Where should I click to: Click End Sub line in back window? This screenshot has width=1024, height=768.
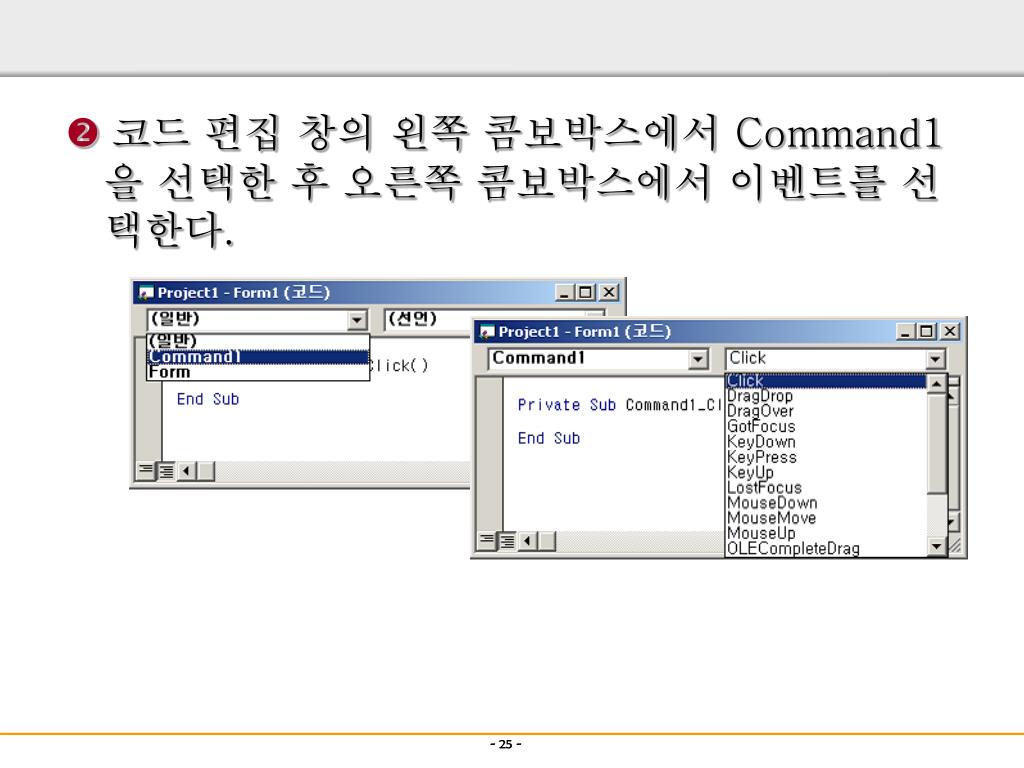[208, 399]
